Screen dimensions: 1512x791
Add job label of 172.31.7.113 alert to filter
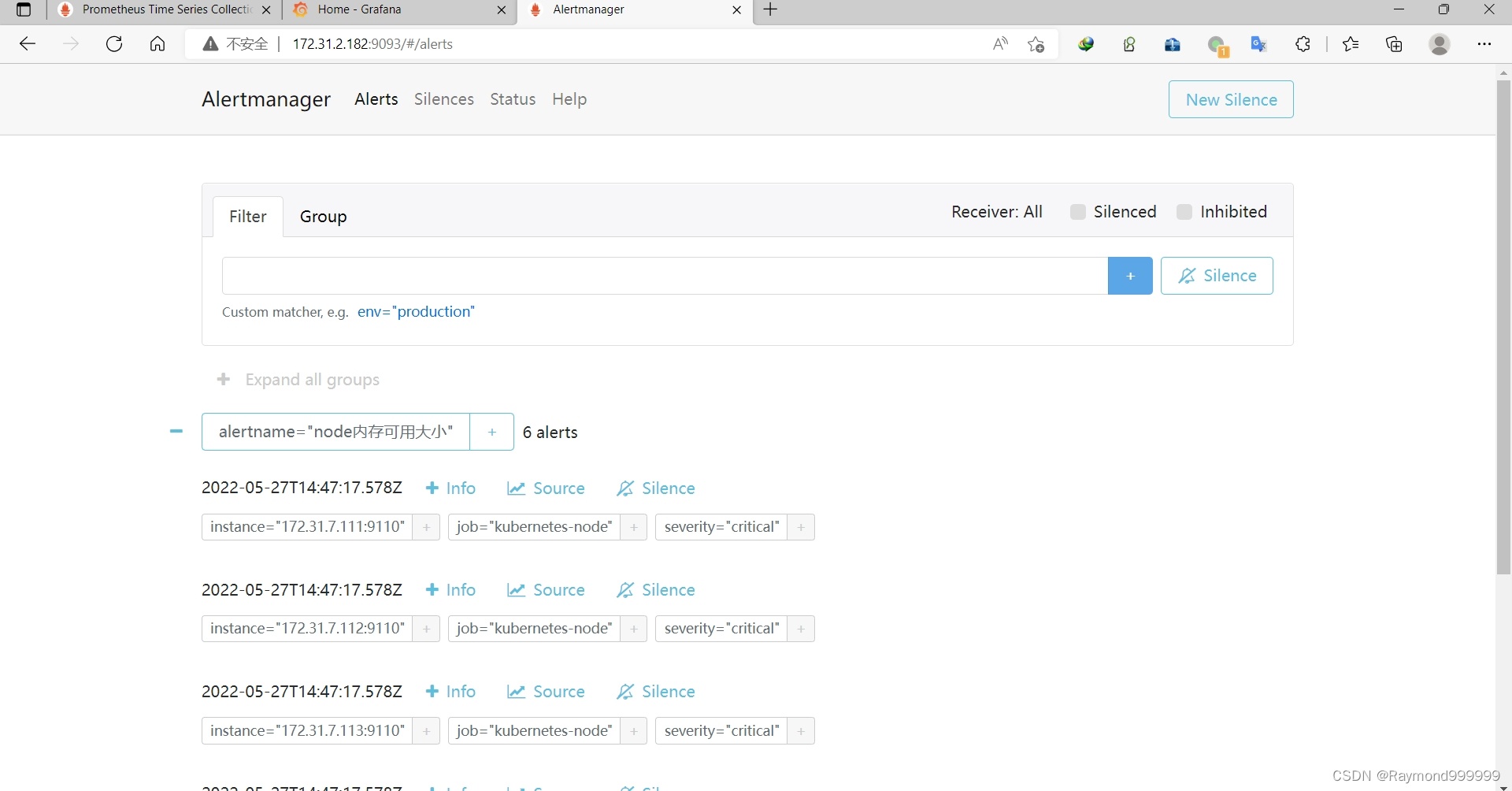633,731
